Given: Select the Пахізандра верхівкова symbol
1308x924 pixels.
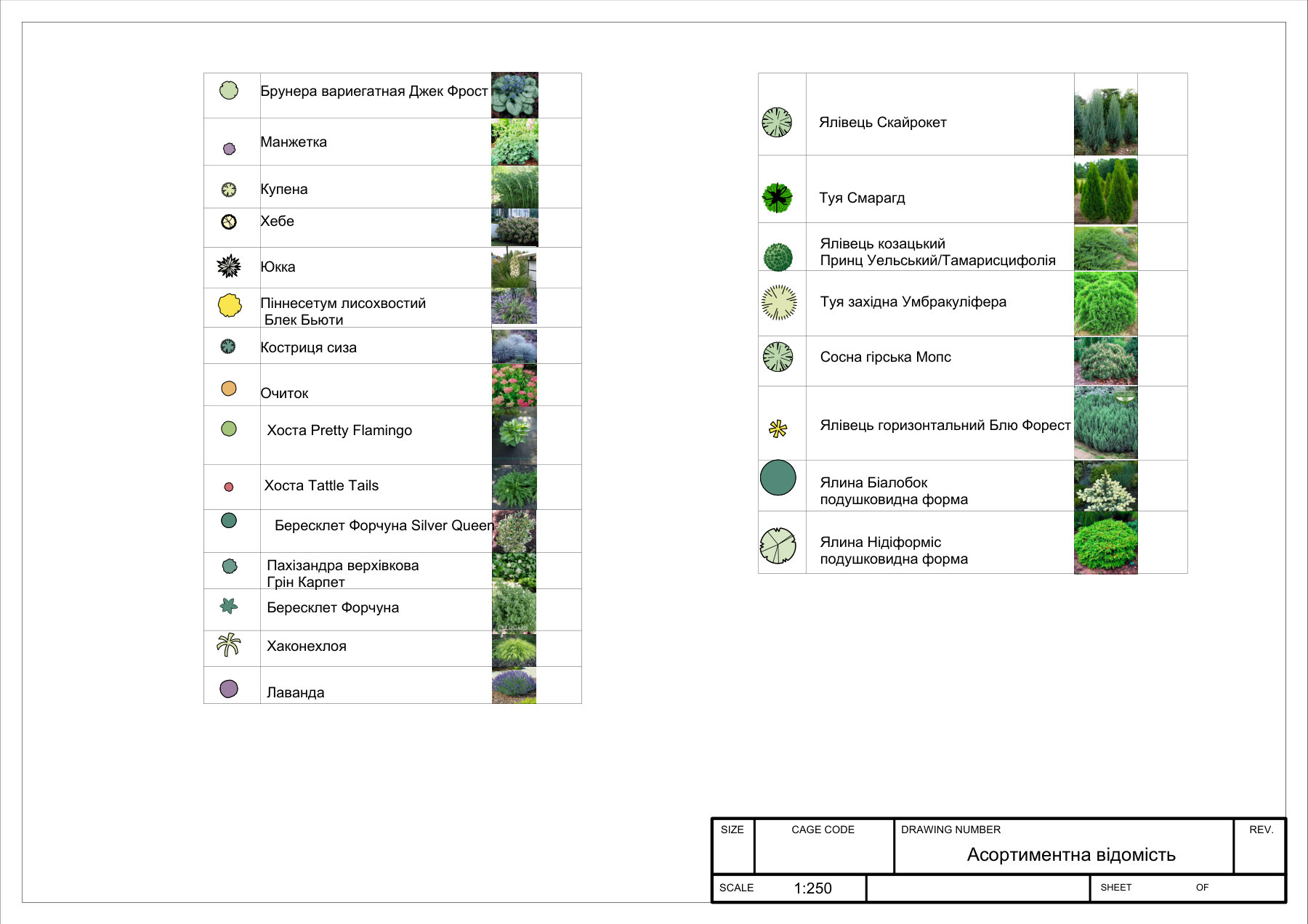Looking at the screenshot, I should 230,566.
